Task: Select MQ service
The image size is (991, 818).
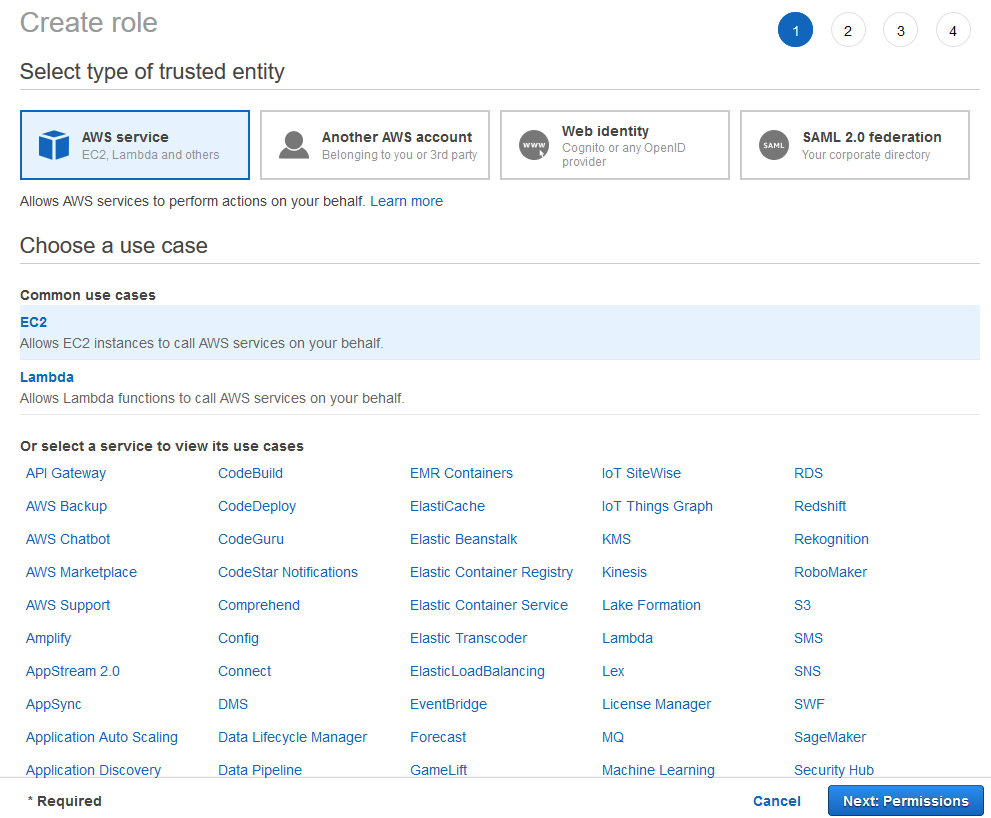Action: [612, 736]
